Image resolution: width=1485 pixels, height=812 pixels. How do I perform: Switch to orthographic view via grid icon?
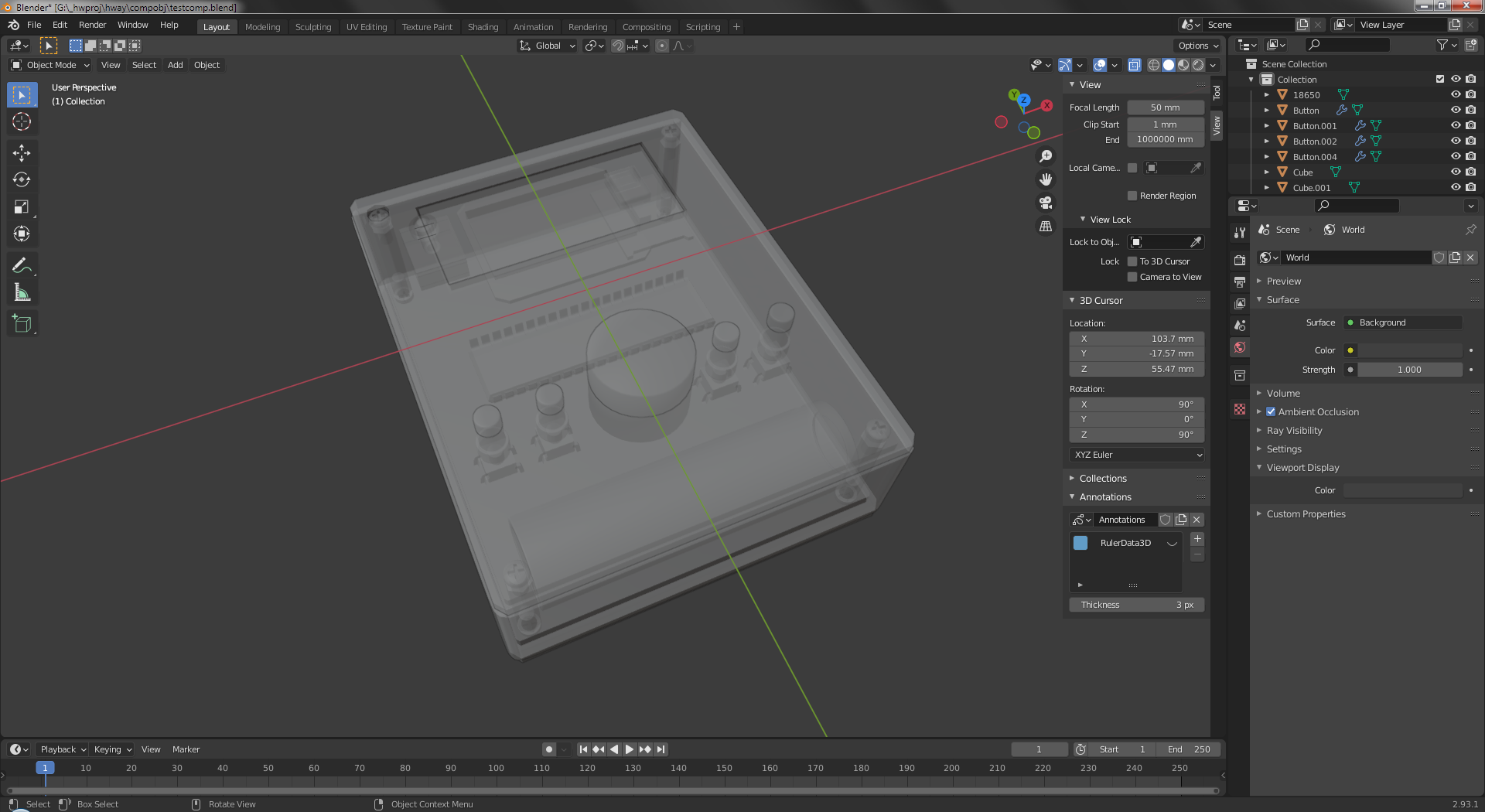pyautogui.click(x=1046, y=227)
